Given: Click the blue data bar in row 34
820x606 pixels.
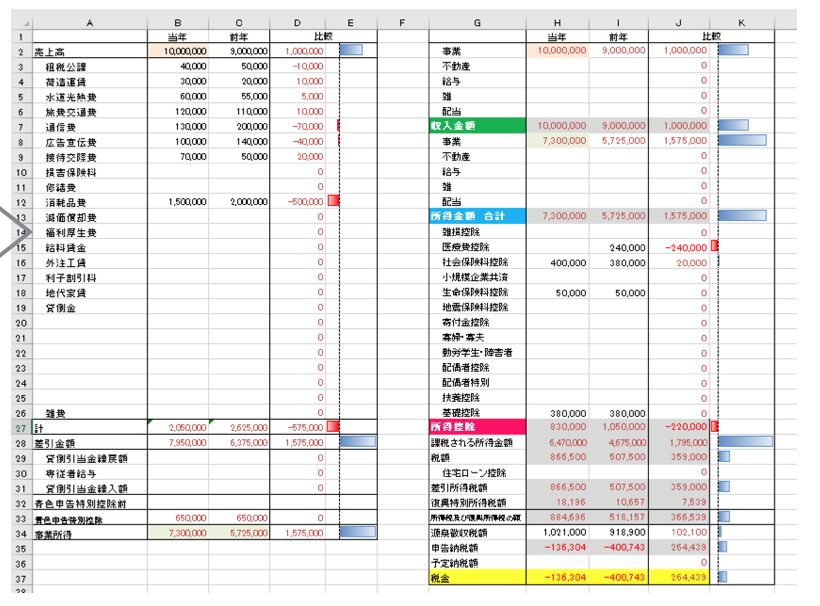Looking at the screenshot, I should 358,532.
